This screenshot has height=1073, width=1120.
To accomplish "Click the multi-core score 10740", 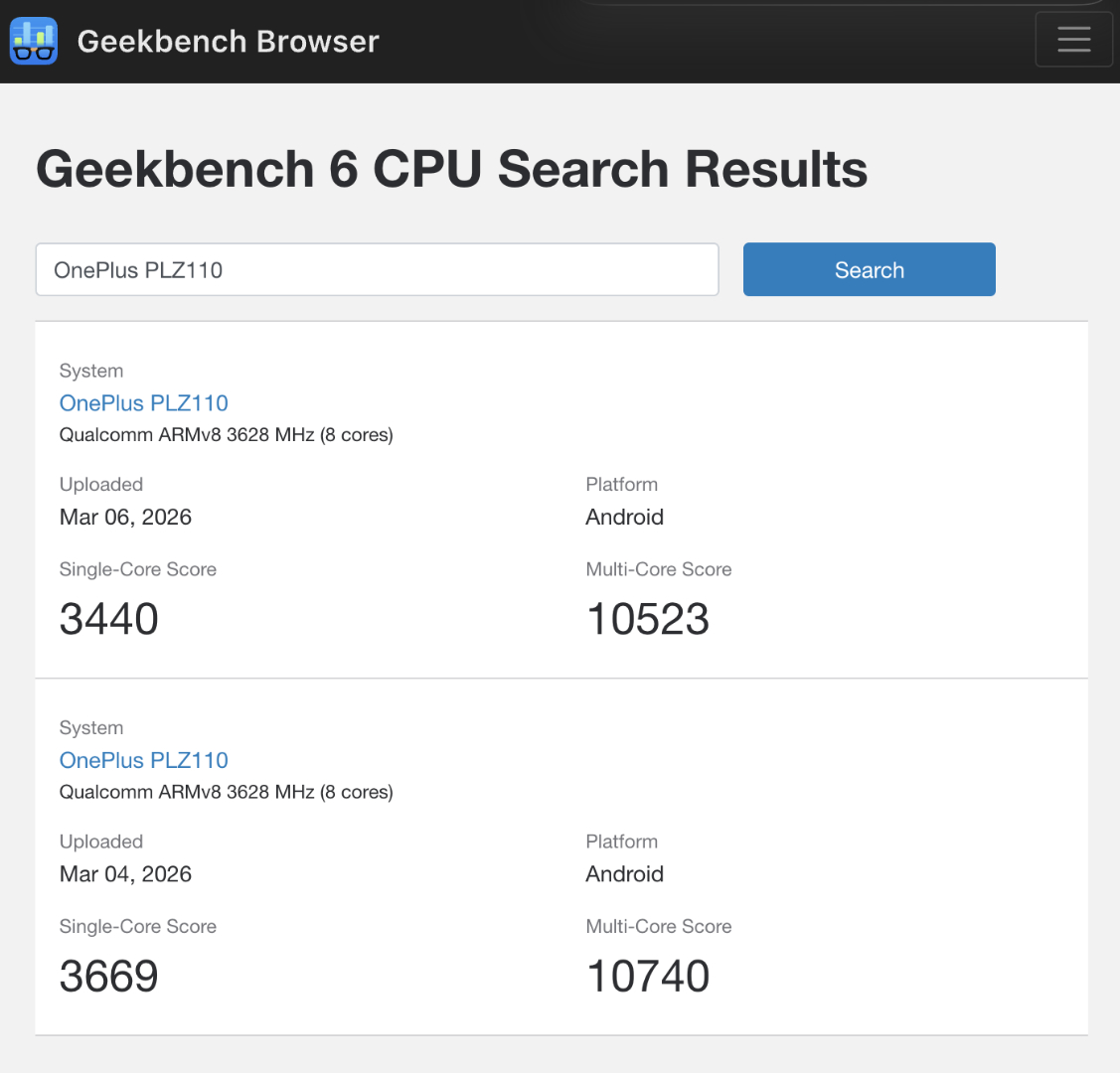I will click(648, 976).
